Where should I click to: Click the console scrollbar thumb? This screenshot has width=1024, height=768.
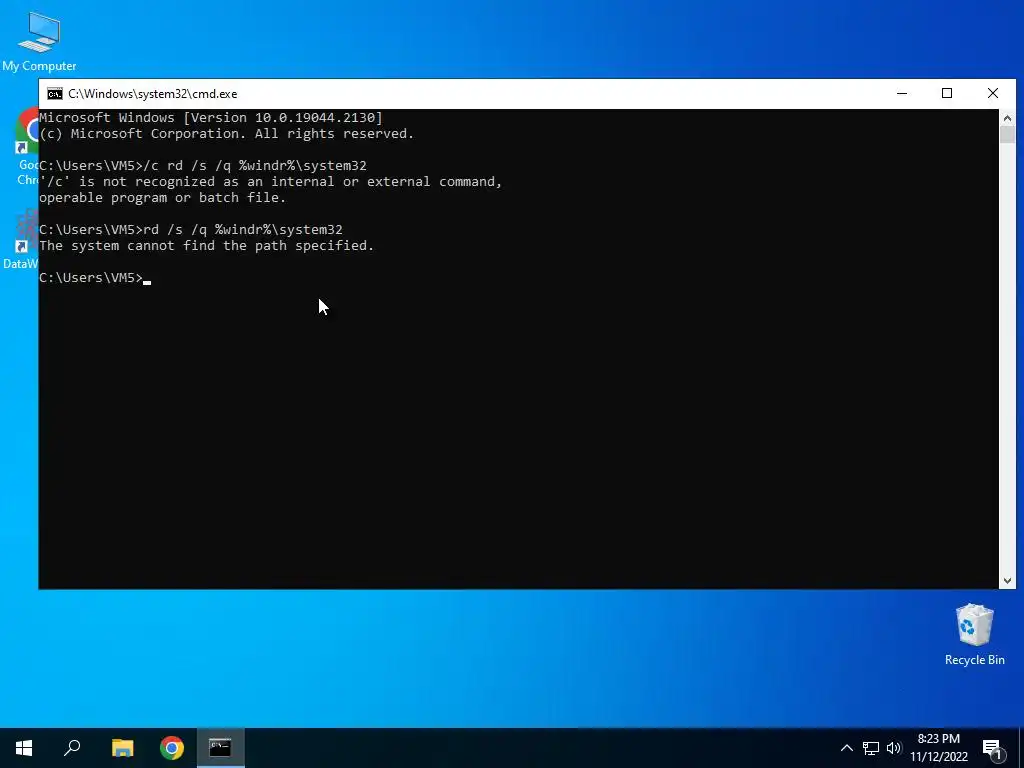(1007, 135)
